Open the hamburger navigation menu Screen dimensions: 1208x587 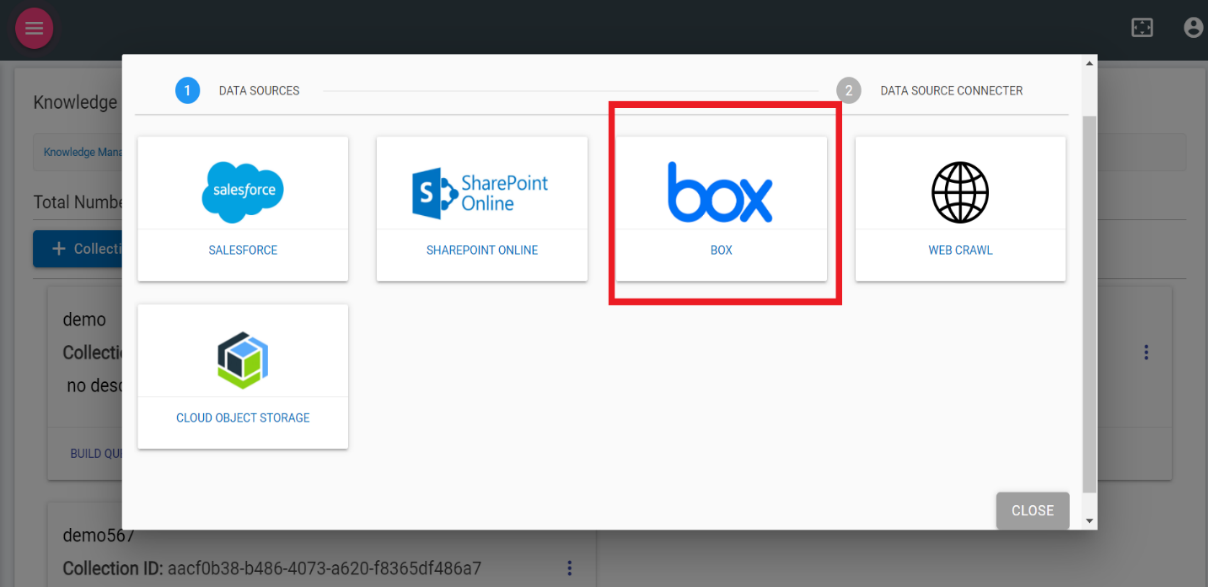click(34, 28)
